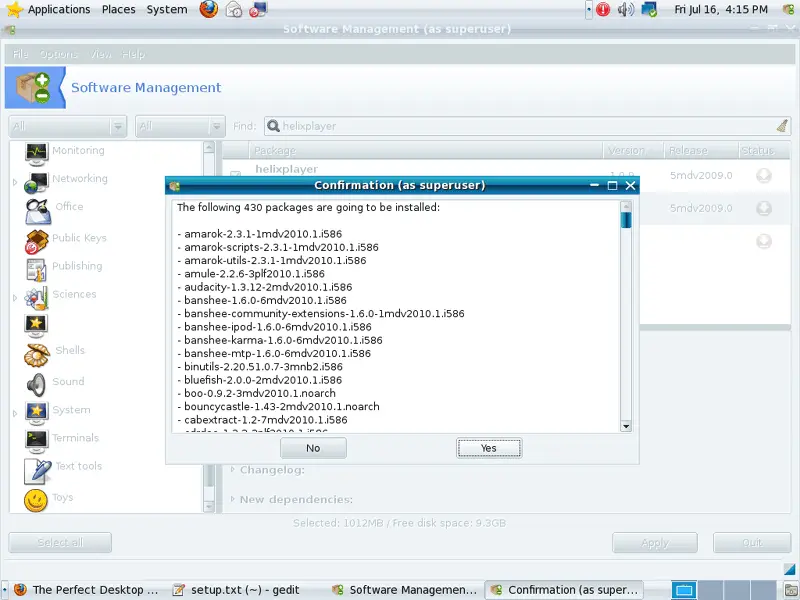Click the bluefish-2.0.0-2mdv2010.1.i586 line

tap(260, 380)
